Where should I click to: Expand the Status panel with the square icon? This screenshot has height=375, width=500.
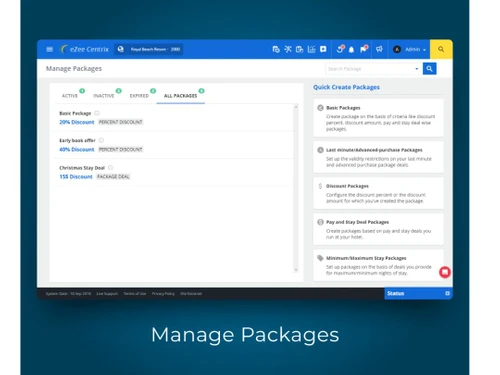coord(447,293)
